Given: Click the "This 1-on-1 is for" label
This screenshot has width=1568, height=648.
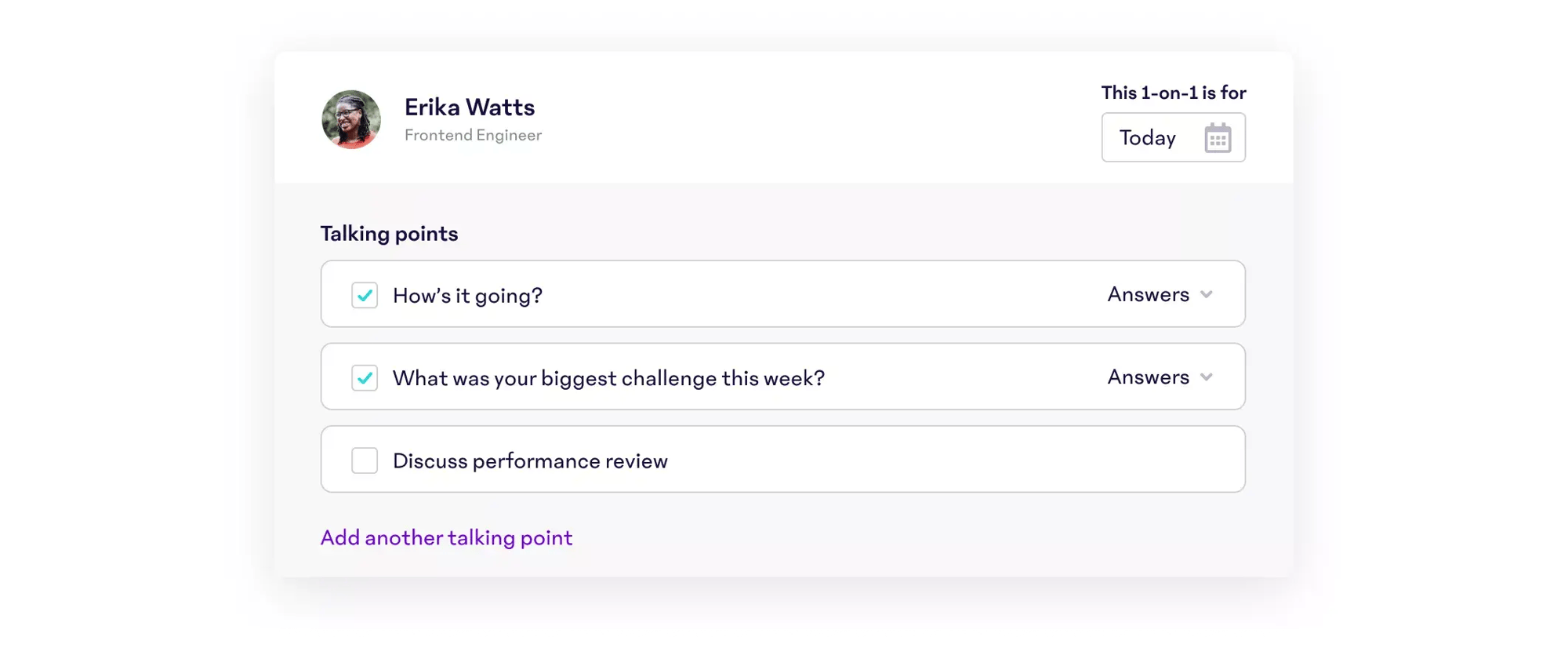Looking at the screenshot, I should click(1173, 93).
